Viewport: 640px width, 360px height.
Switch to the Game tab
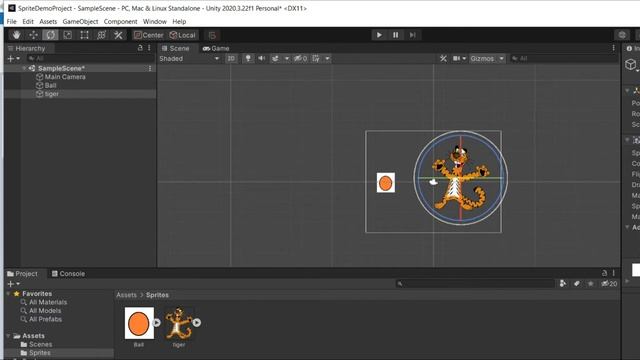[216, 48]
